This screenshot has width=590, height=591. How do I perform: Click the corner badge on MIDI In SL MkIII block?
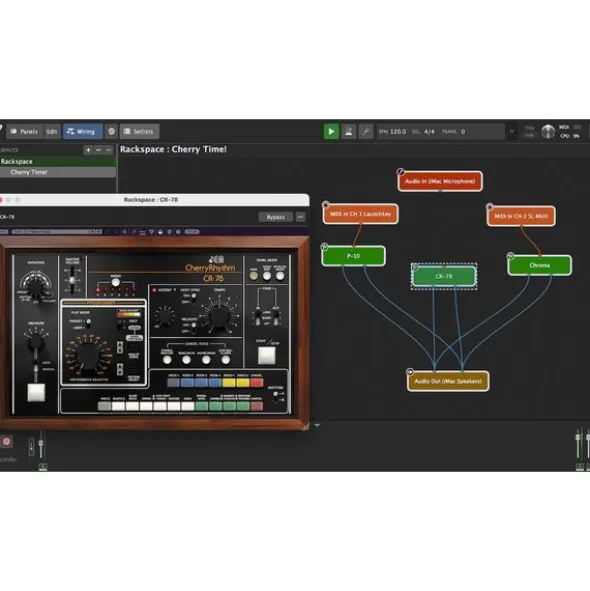[489, 207]
